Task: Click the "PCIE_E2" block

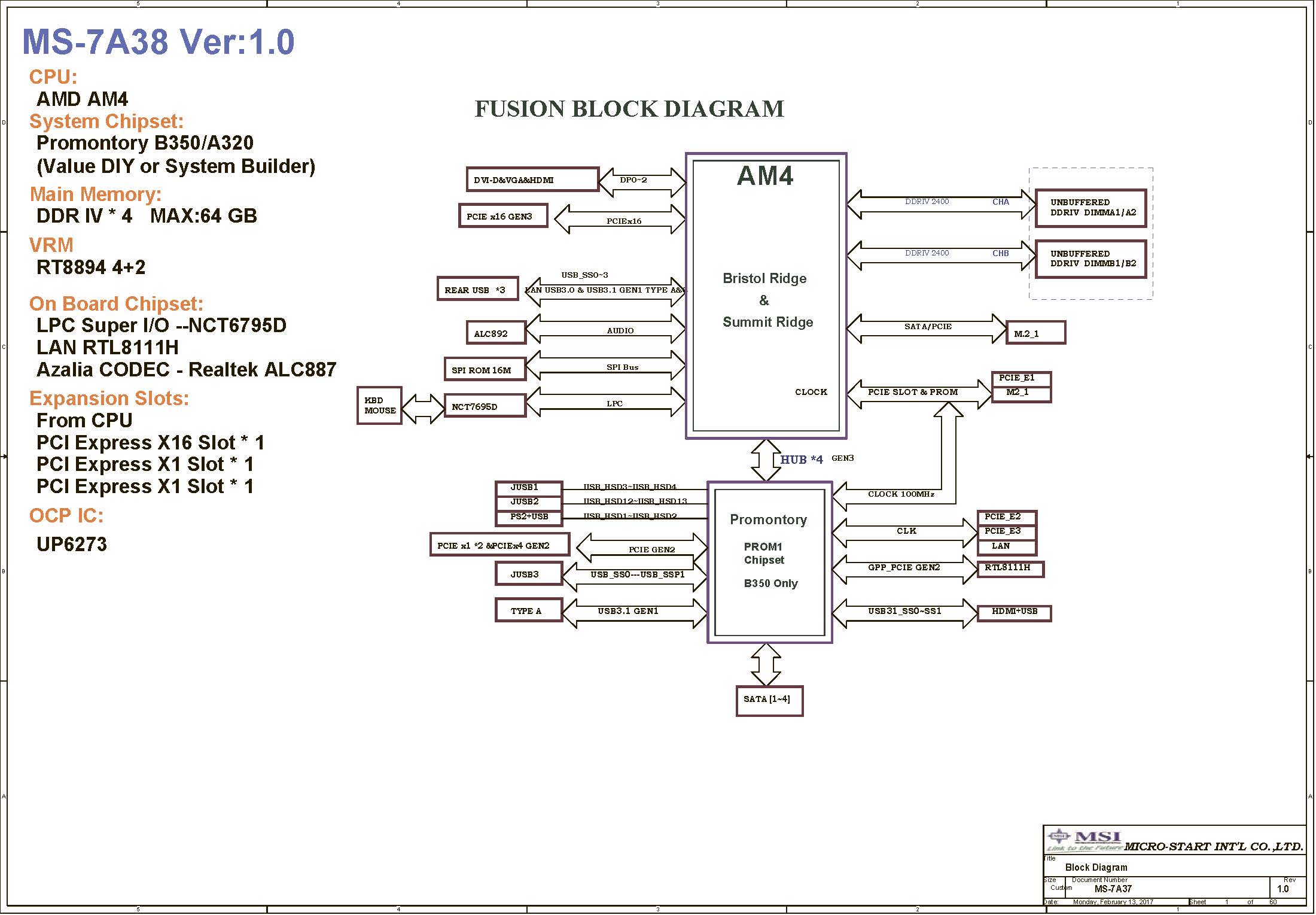Action: pos(1007,518)
